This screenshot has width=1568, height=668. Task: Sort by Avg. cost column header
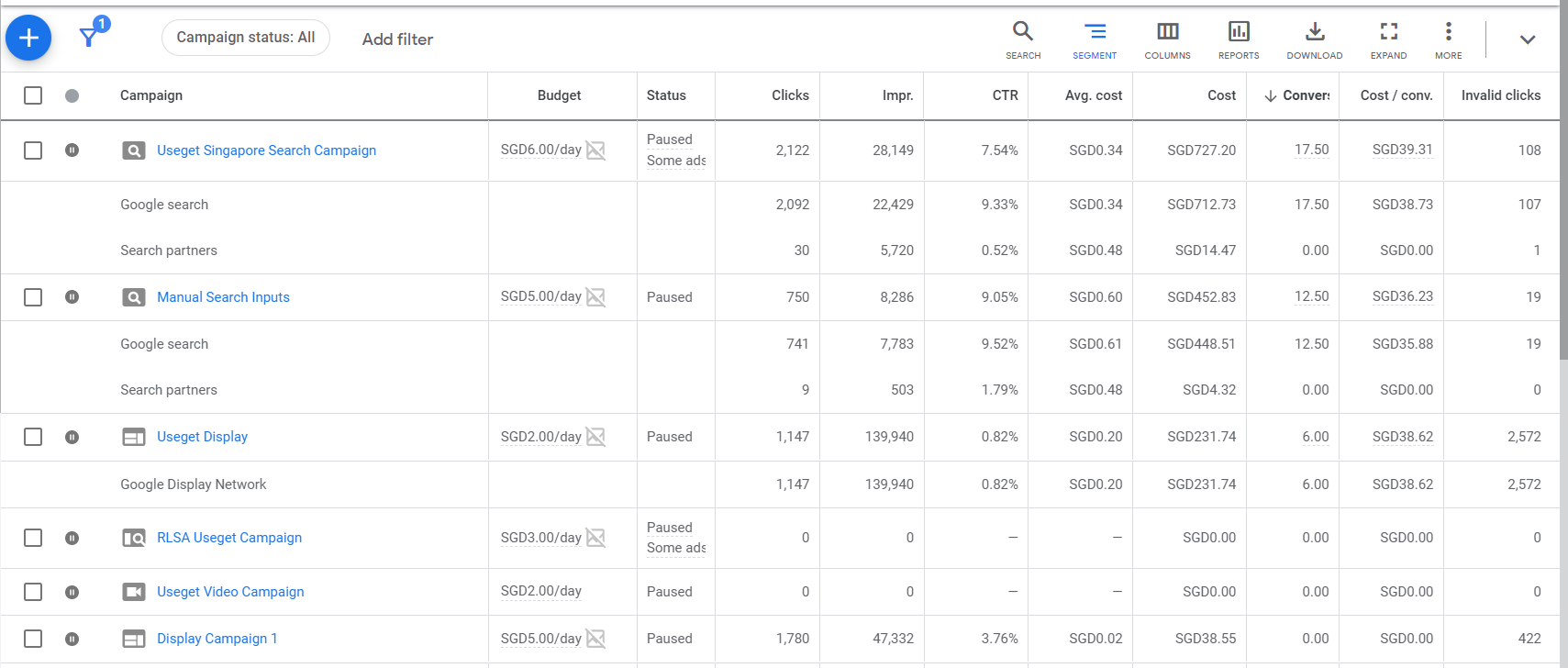pyautogui.click(x=1094, y=95)
